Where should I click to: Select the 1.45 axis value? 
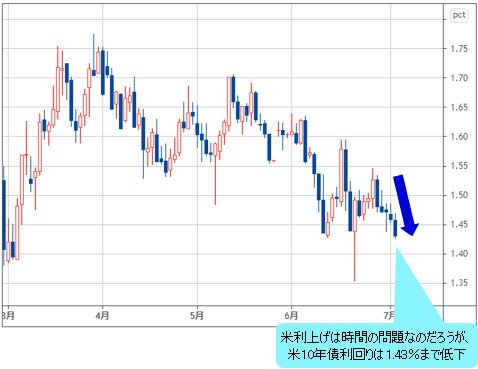tap(459, 224)
